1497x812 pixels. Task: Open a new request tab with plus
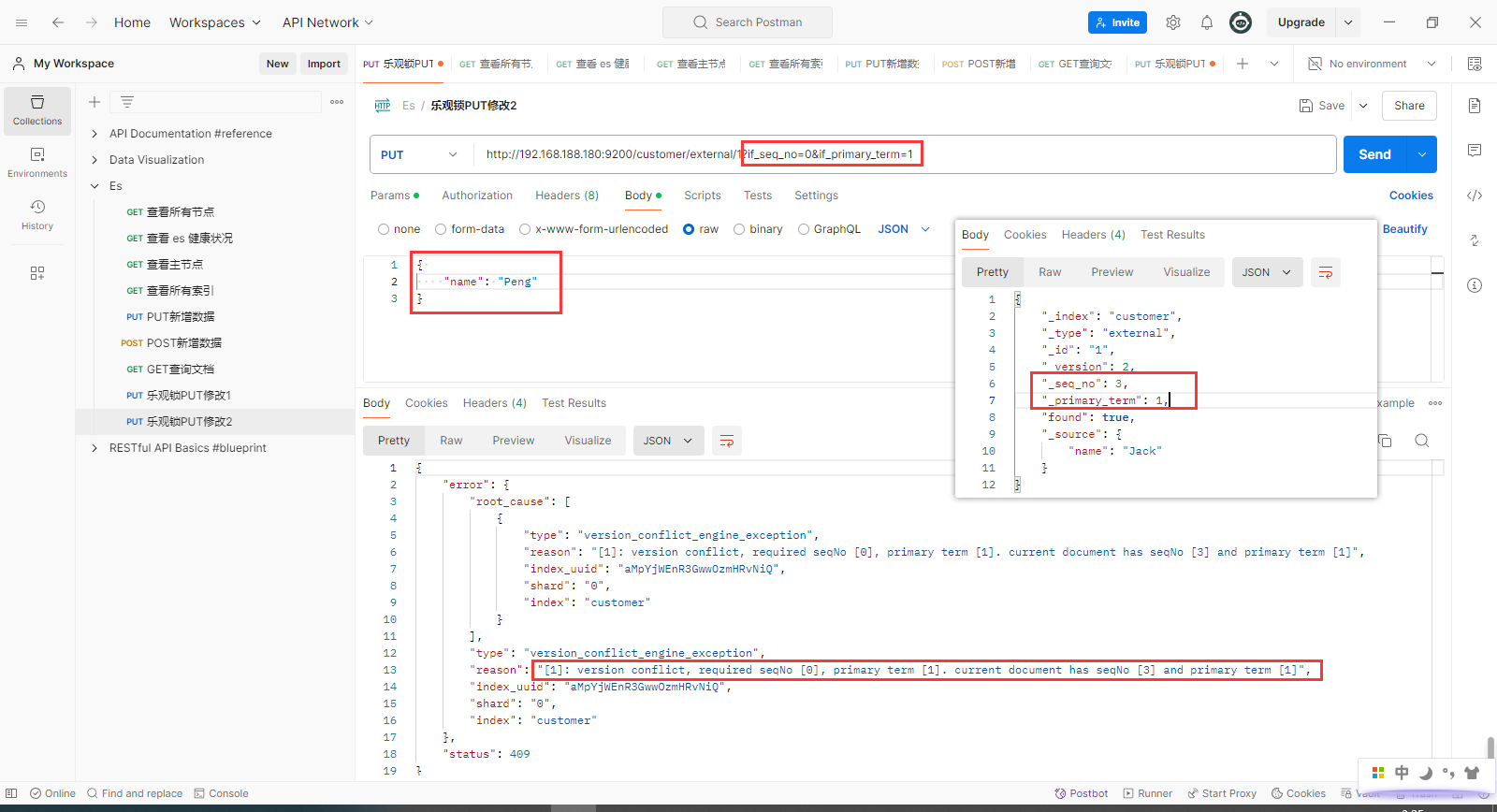click(x=1243, y=64)
